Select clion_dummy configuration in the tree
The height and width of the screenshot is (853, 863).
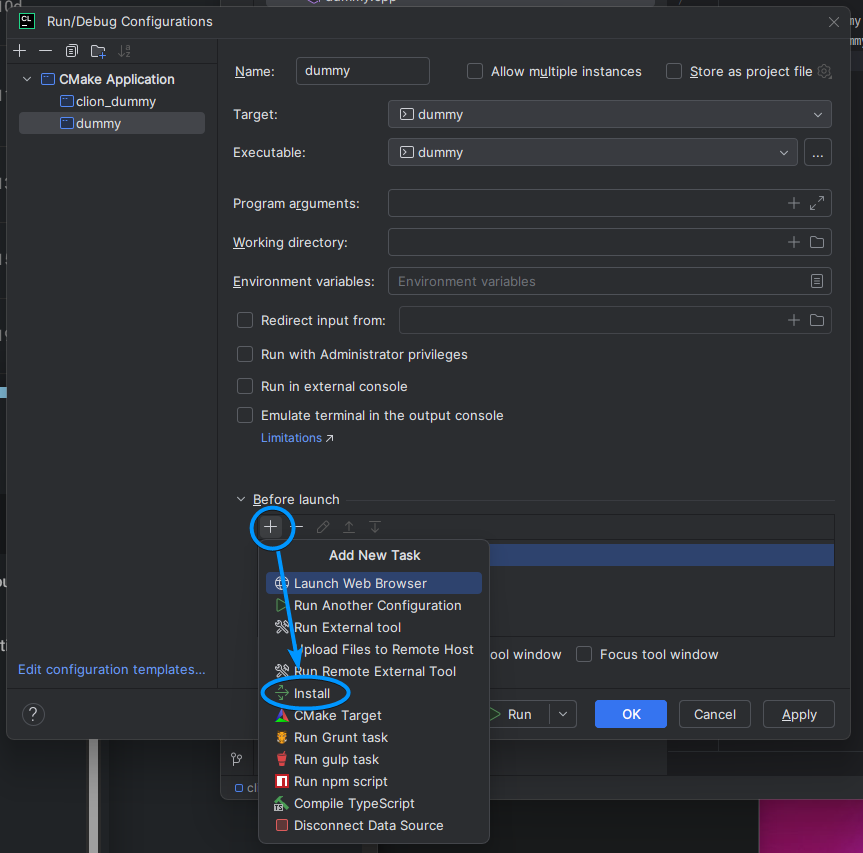coord(115,101)
